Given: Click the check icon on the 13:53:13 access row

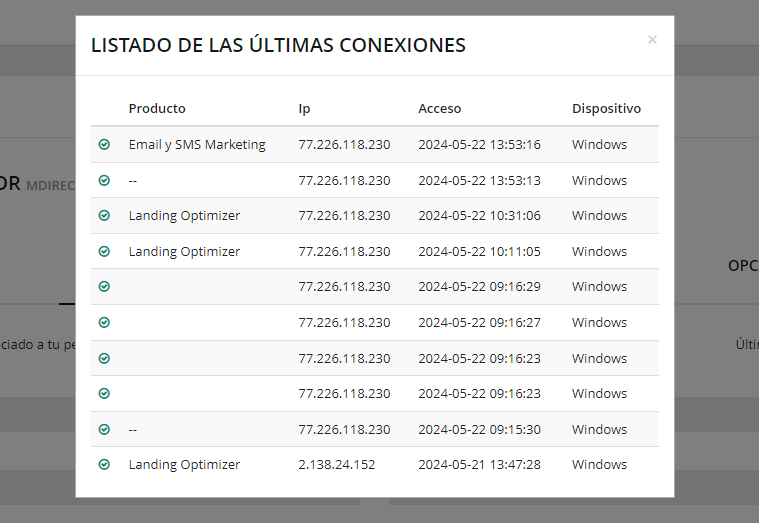Looking at the screenshot, I should click(104, 181).
